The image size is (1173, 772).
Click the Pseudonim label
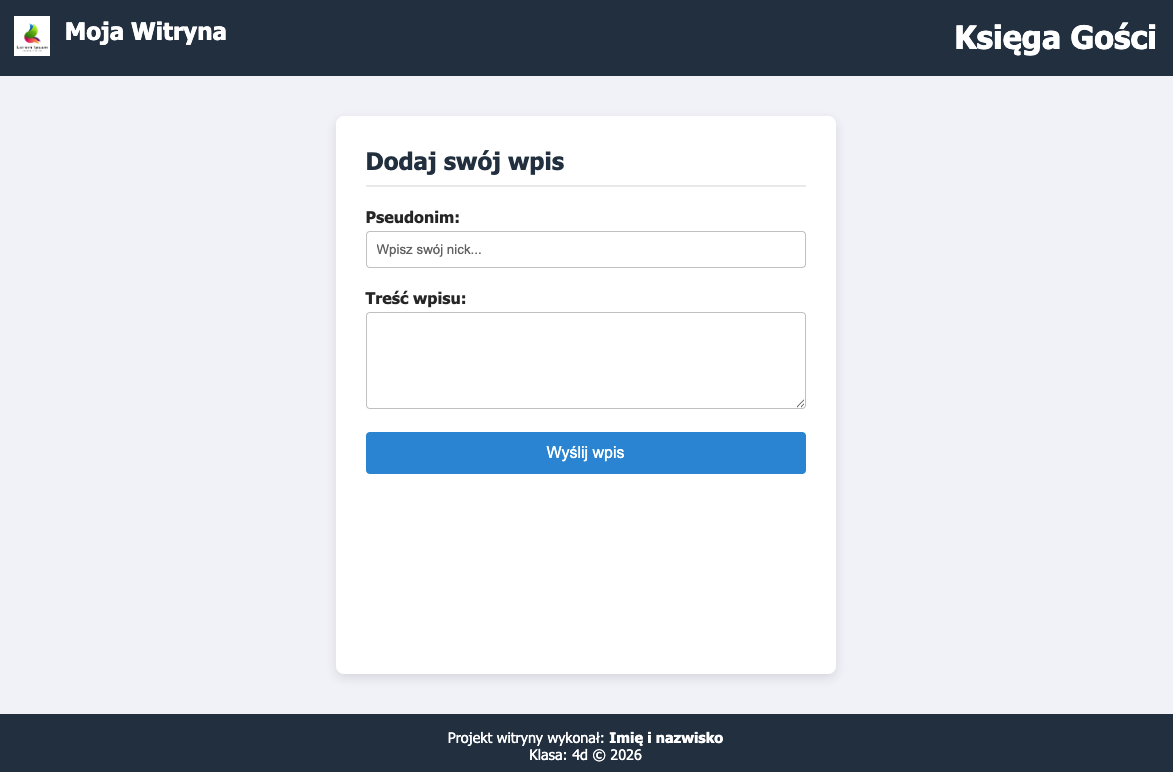point(412,217)
